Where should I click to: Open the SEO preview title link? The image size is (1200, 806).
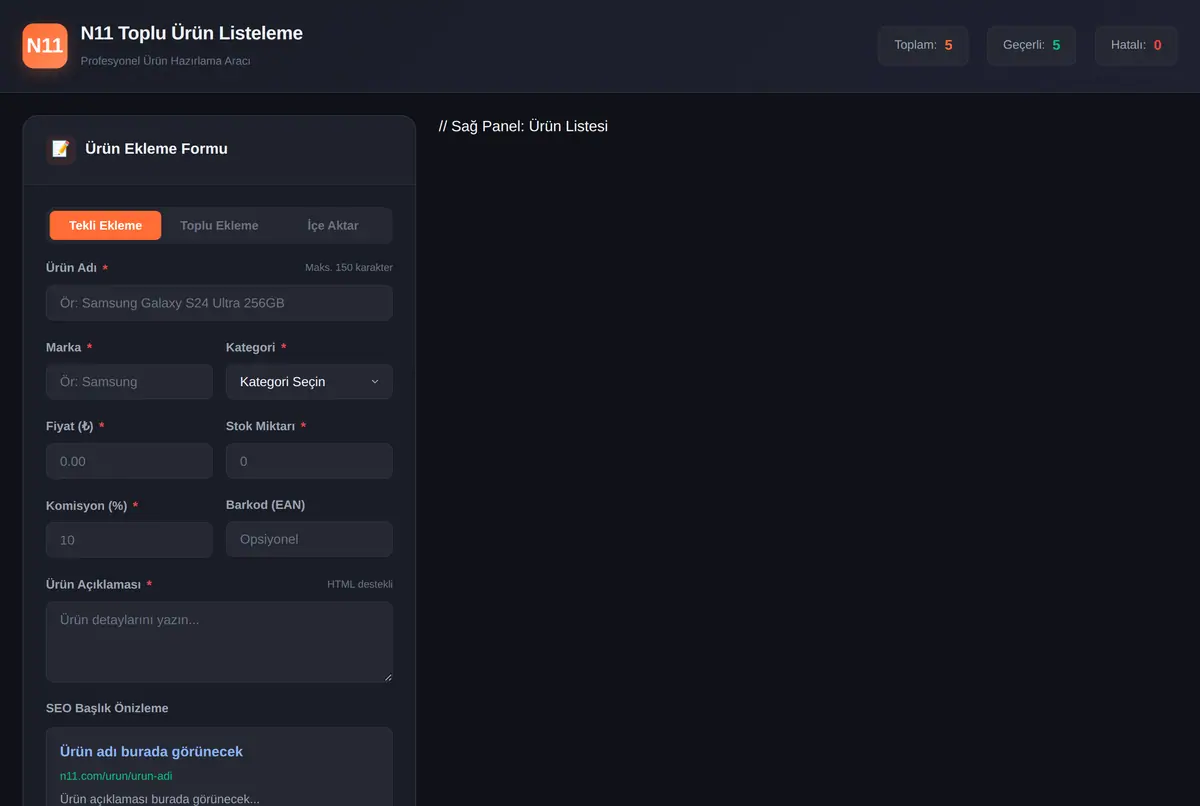pos(151,751)
